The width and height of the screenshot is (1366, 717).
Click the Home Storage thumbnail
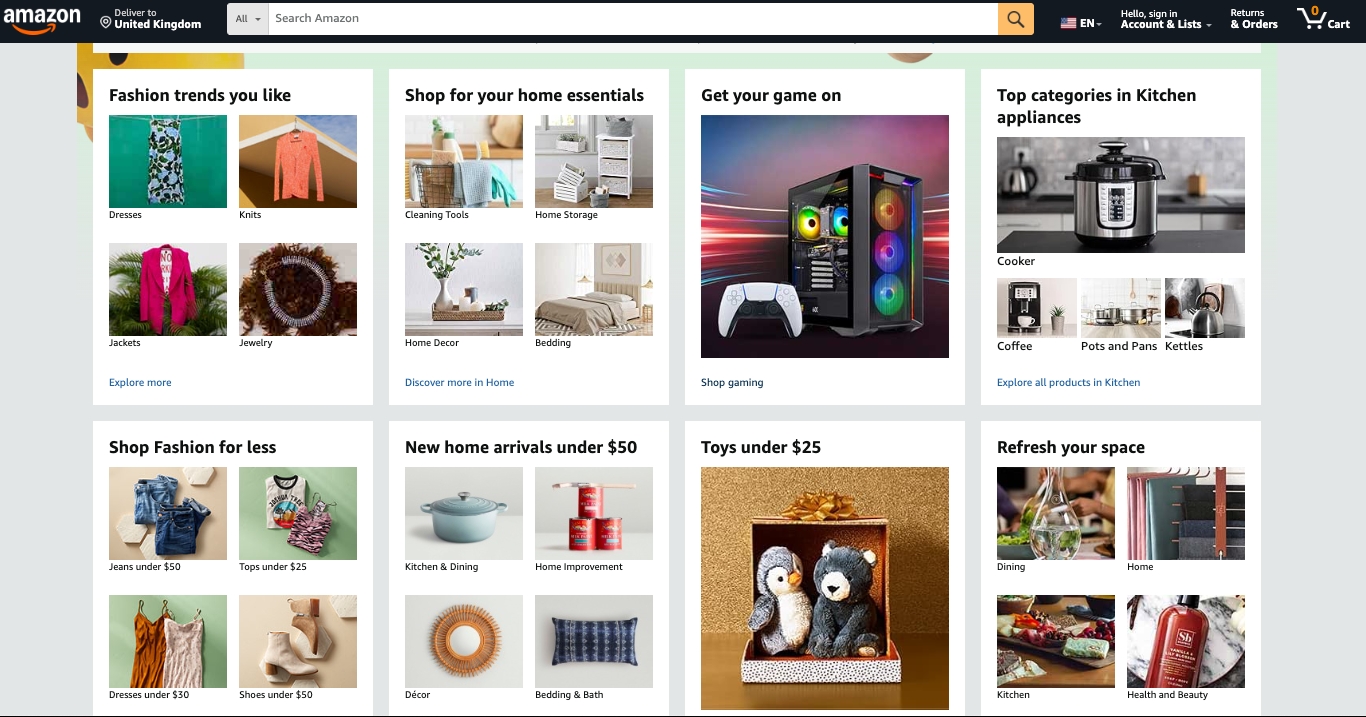(x=594, y=161)
